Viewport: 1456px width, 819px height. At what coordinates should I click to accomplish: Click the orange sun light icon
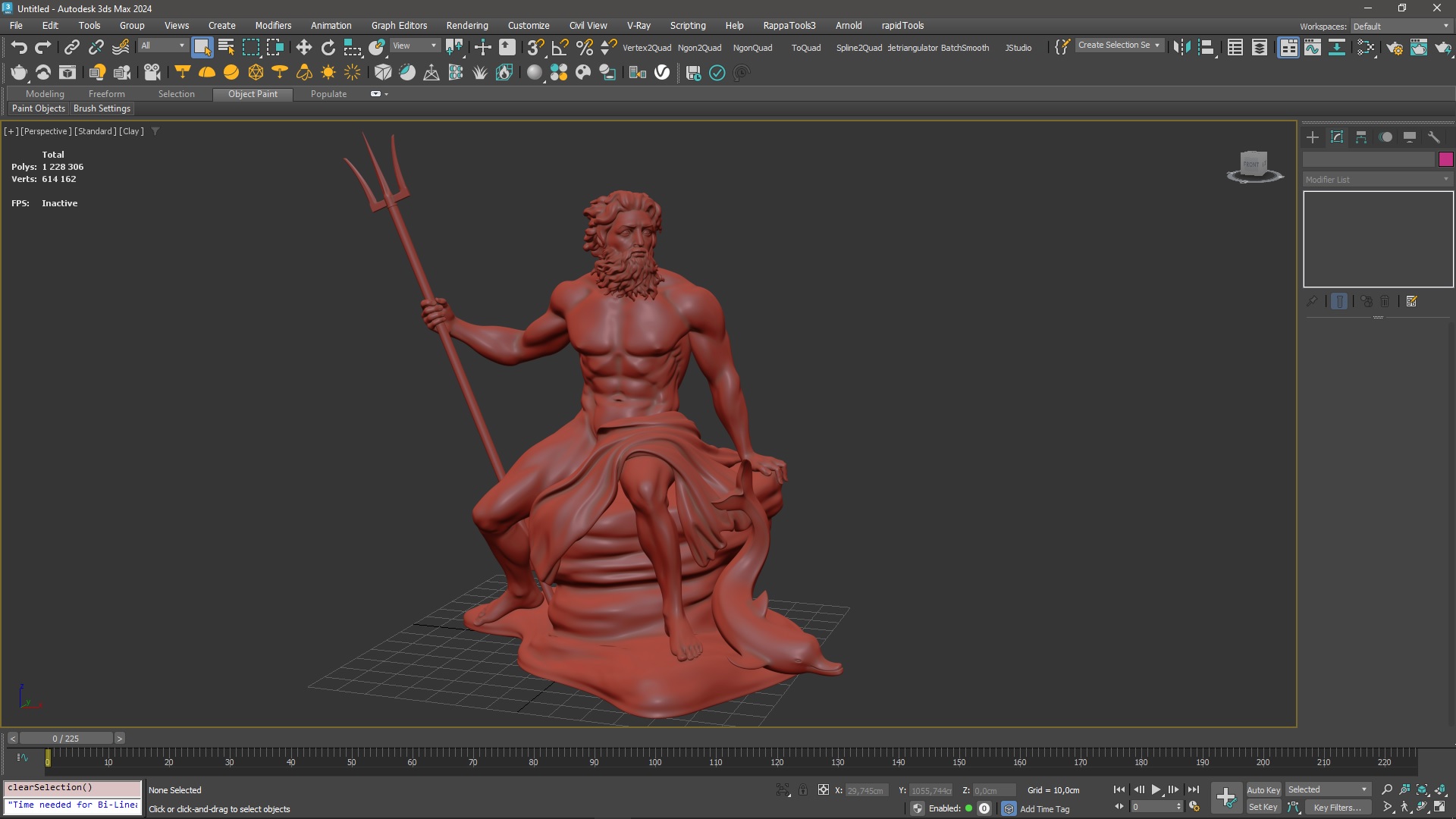point(328,73)
